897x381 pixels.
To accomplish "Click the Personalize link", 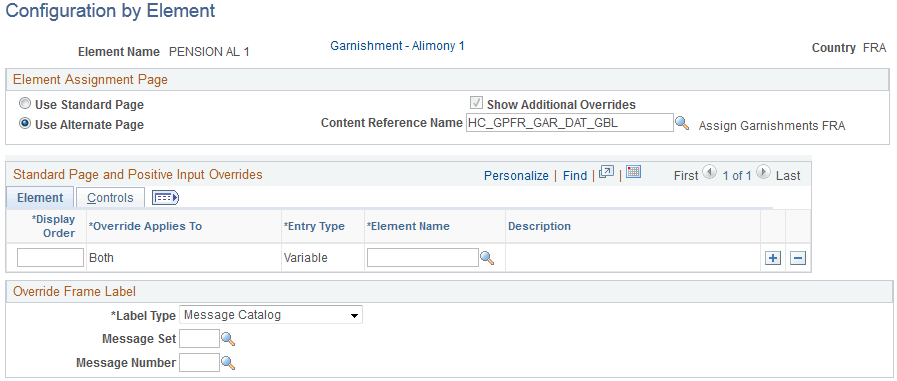I will 516,176.
